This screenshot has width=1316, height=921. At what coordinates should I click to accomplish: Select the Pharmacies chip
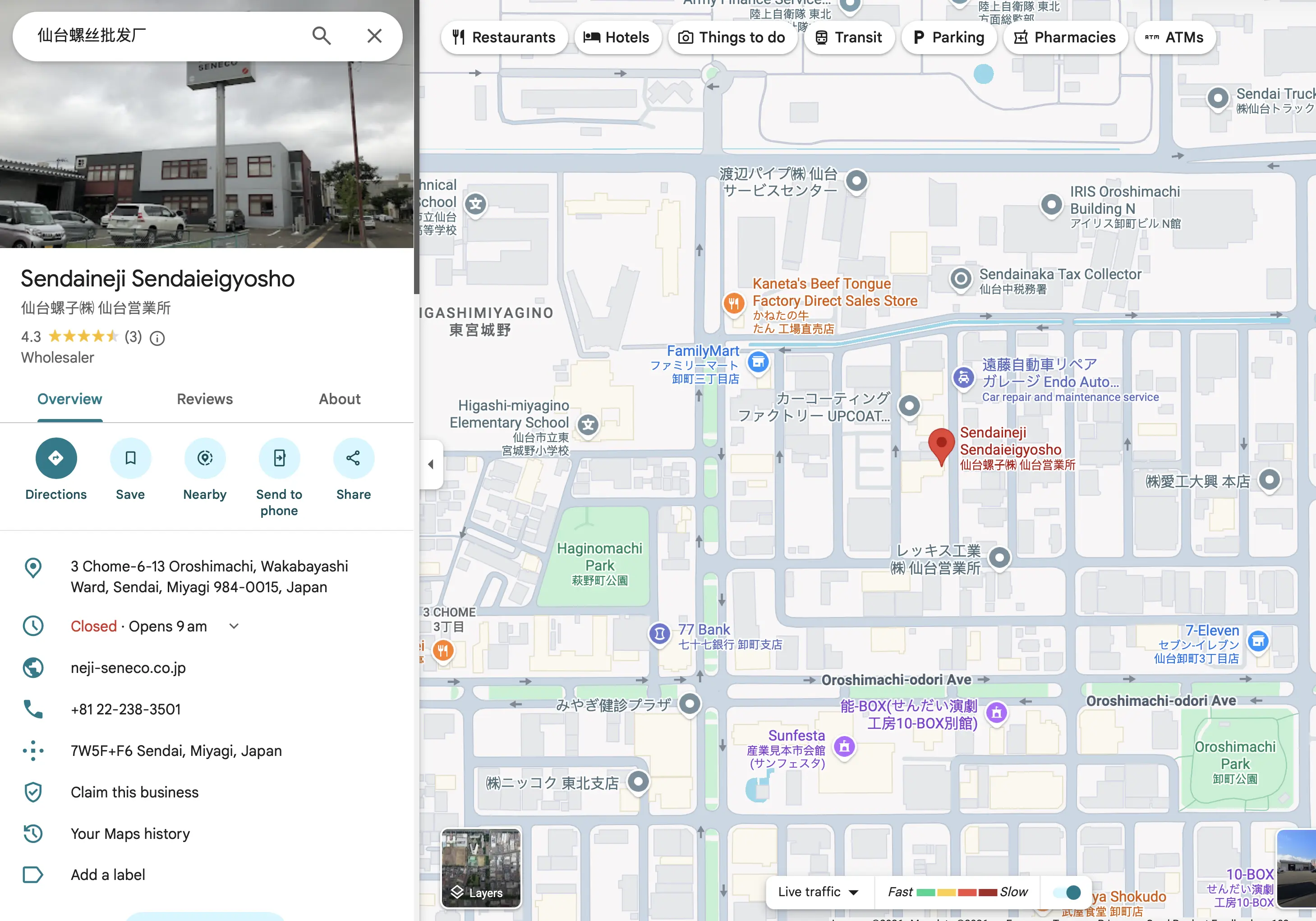coord(1066,37)
